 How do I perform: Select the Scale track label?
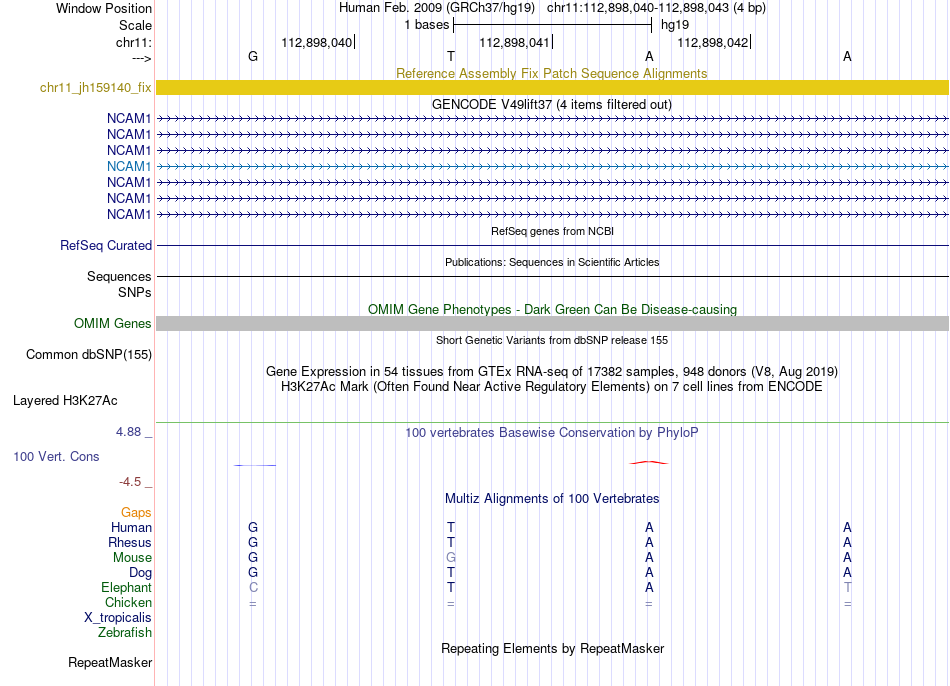pyautogui.click(x=135, y=25)
